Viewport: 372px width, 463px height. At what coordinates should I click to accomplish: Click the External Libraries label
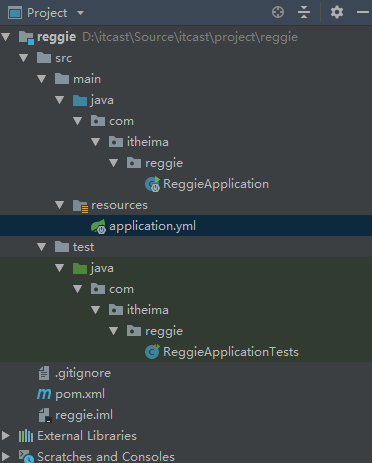(87, 436)
